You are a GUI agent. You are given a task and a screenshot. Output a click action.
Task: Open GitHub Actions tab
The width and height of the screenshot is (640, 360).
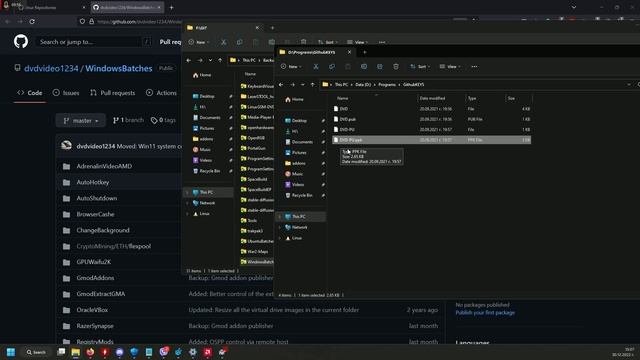click(x=162, y=93)
